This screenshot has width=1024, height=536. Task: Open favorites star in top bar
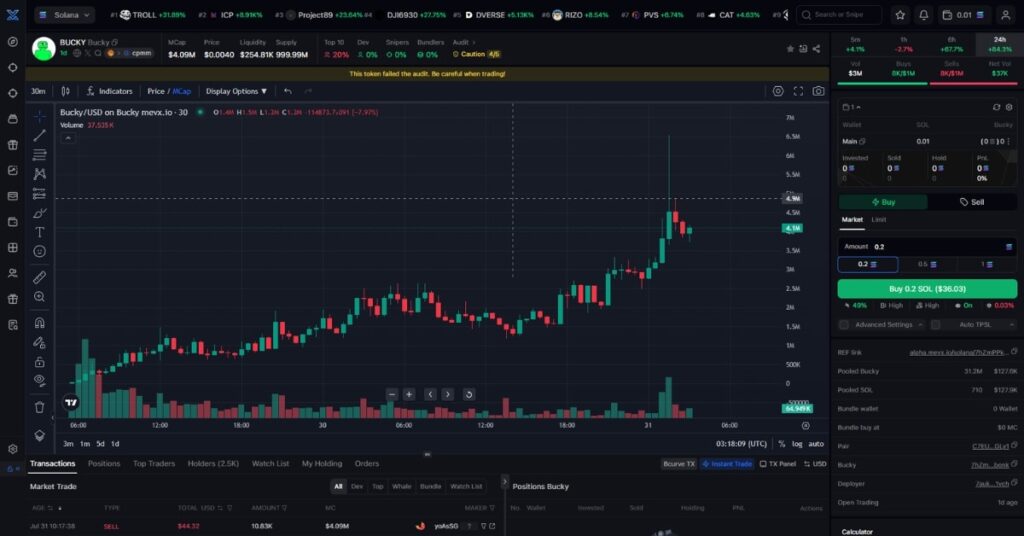[x=900, y=15]
